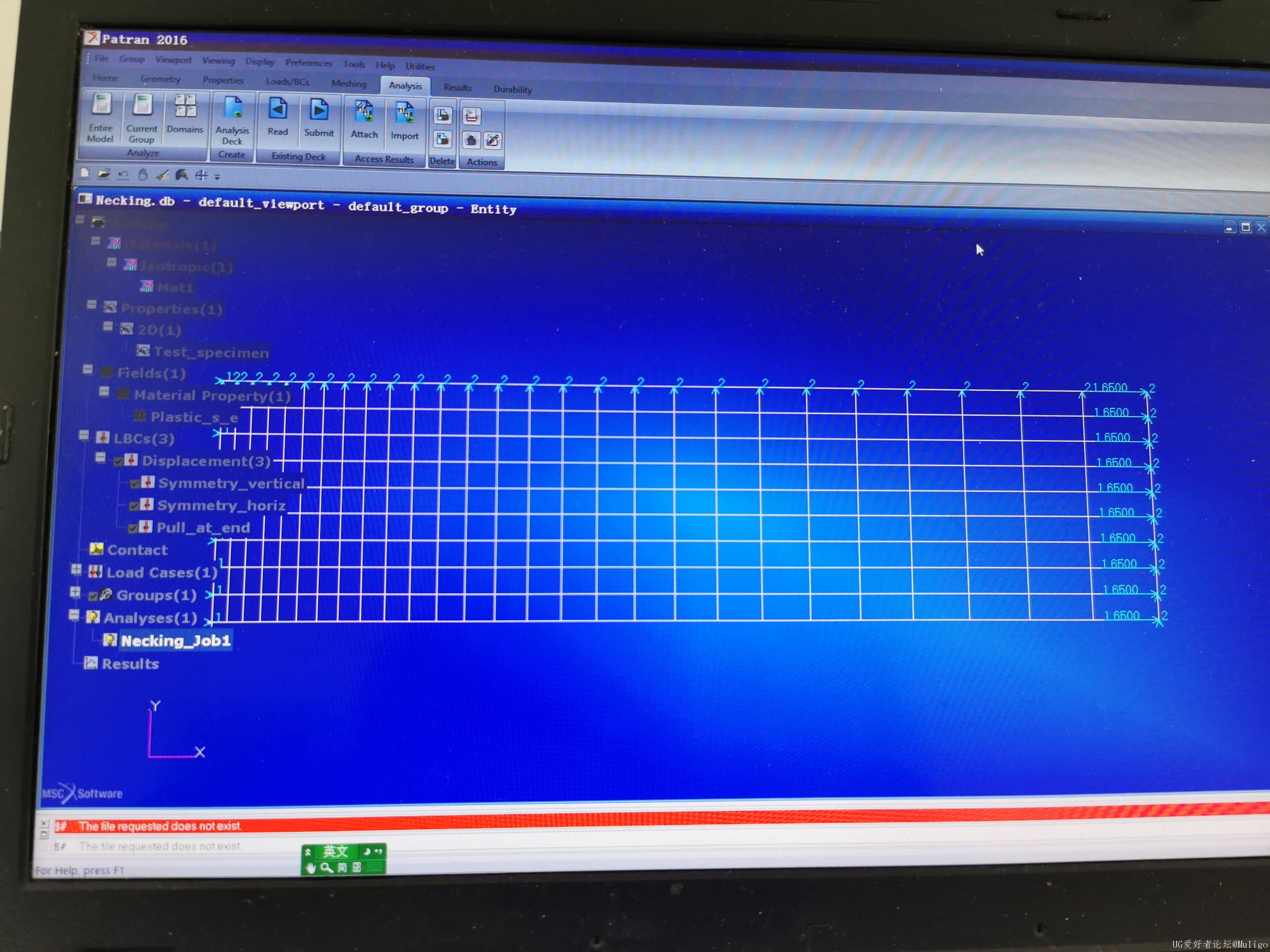This screenshot has width=1270, height=952.
Task: Open the quick-access toolbar customize arrow
Action: coord(217,177)
